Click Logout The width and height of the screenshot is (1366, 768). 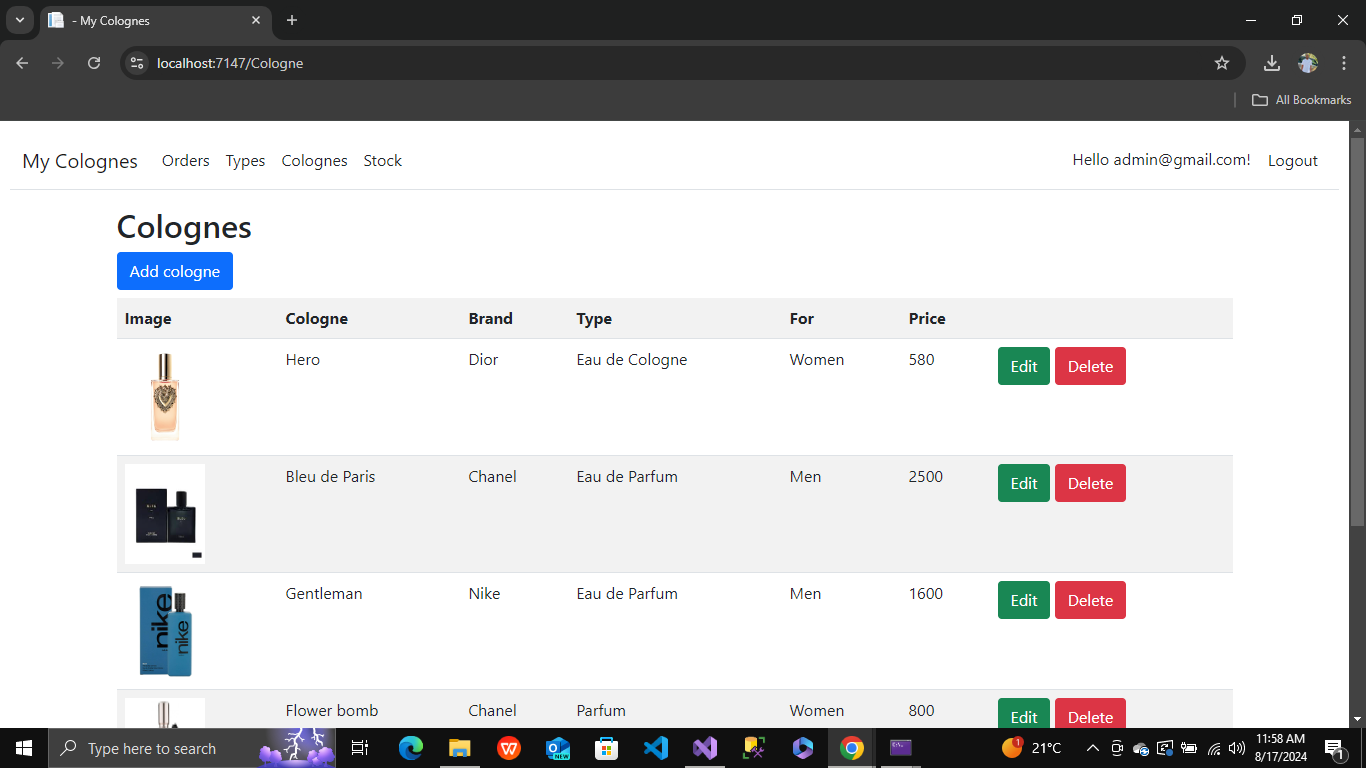(1292, 160)
